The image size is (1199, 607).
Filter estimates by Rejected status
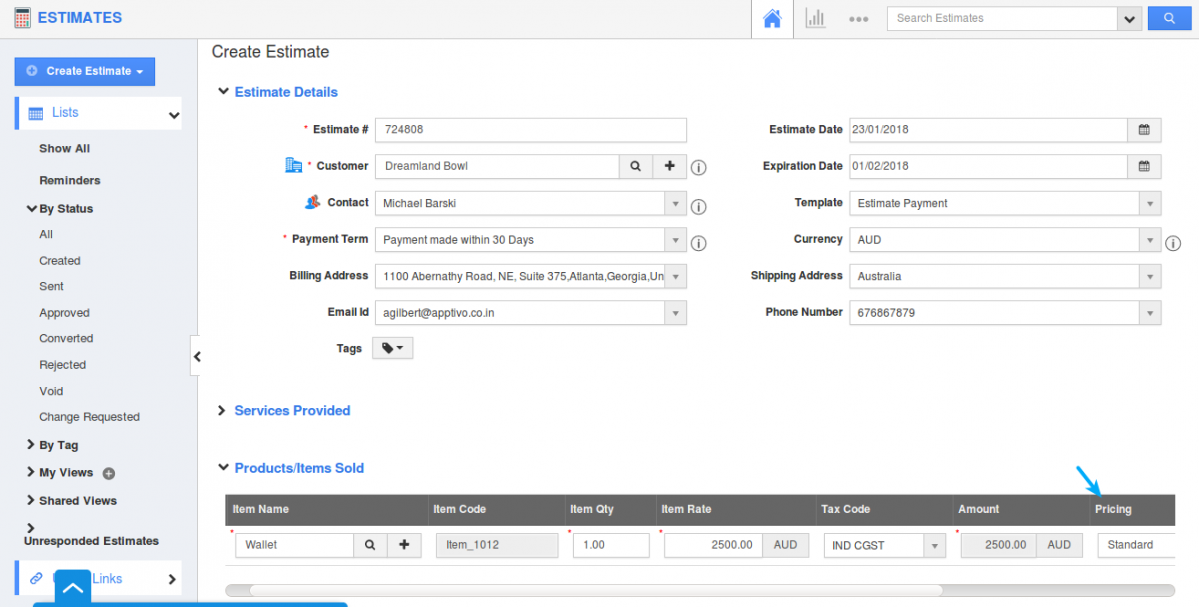[63, 365]
